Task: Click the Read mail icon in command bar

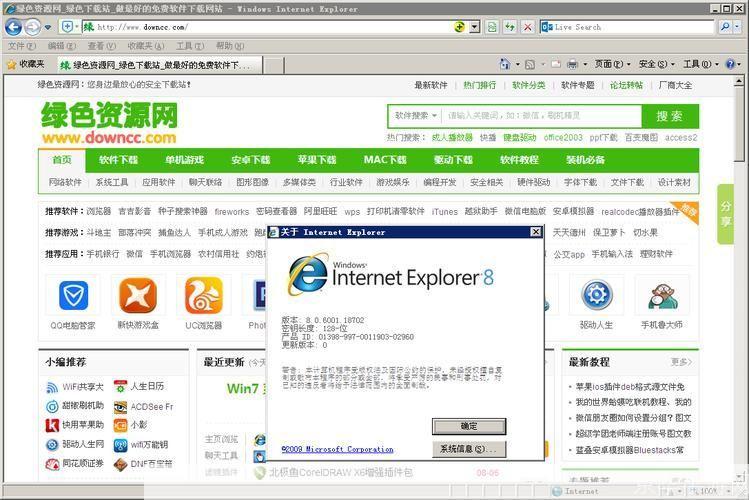Action: (x=556, y=64)
